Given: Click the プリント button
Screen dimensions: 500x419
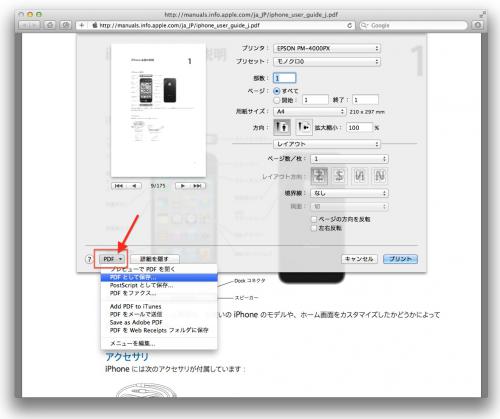Looking at the screenshot, I should (x=400, y=259).
